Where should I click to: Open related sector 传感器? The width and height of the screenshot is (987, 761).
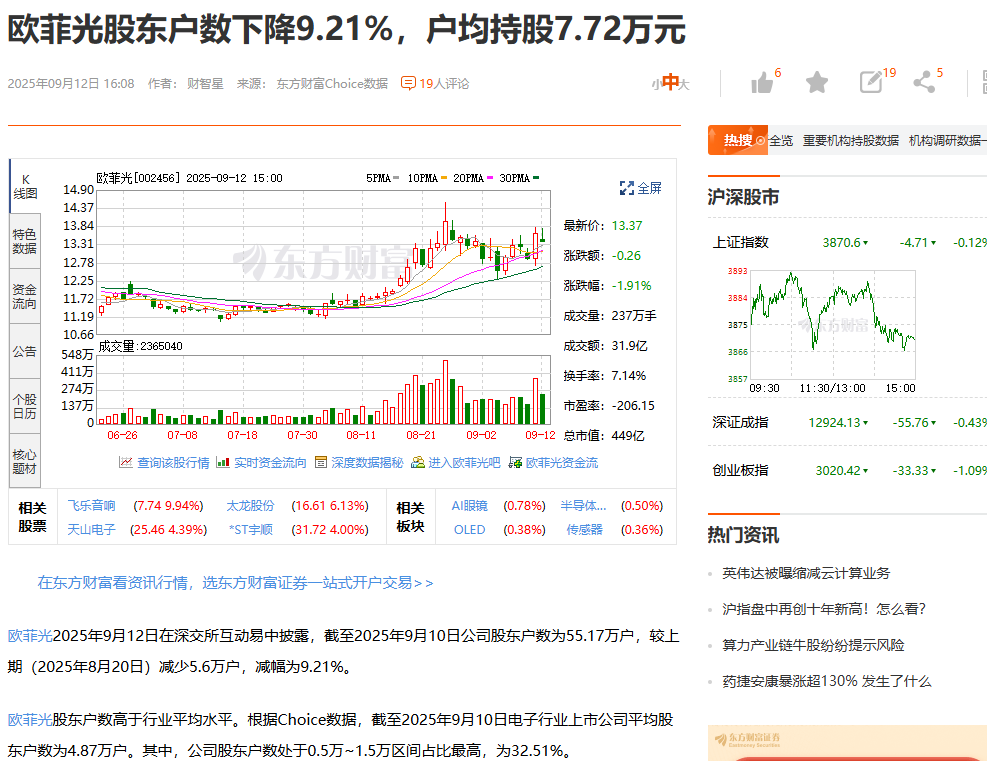coord(584,530)
